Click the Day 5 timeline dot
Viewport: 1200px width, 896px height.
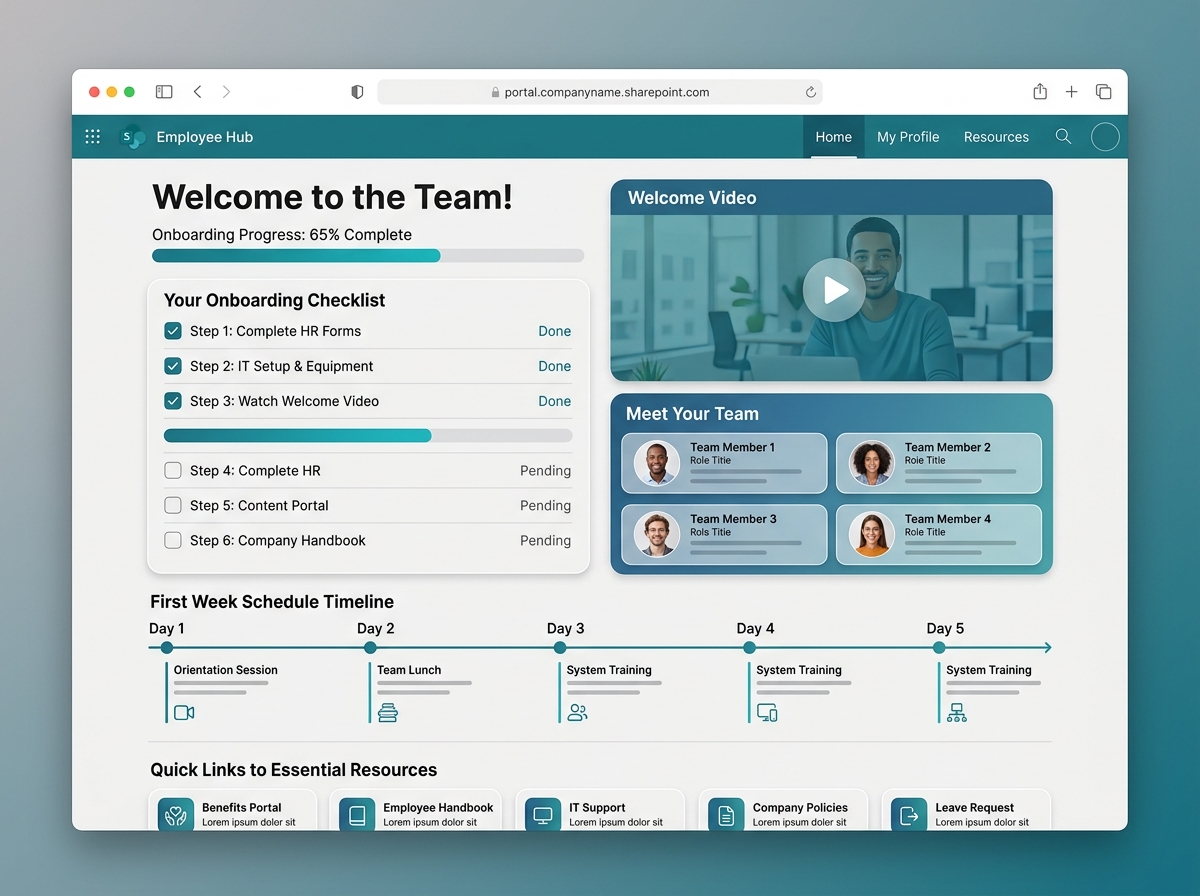pos(939,648)
